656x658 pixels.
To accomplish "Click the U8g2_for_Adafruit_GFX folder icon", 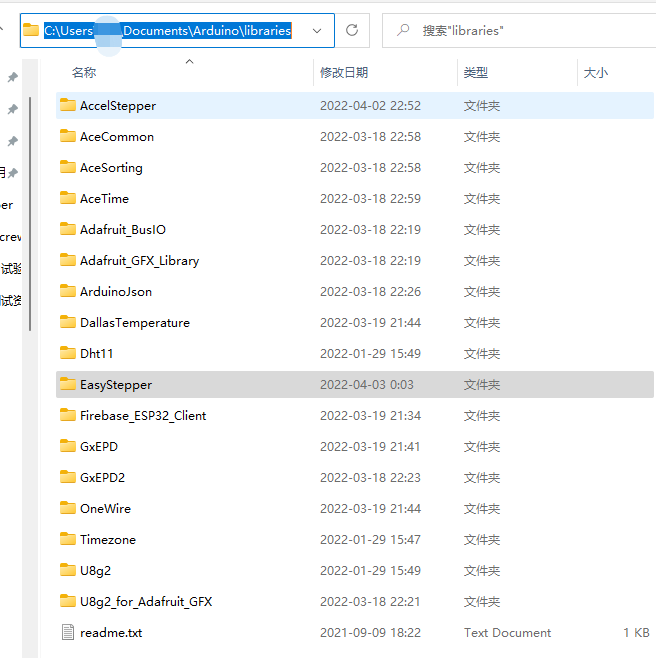I will coord(68,601).
